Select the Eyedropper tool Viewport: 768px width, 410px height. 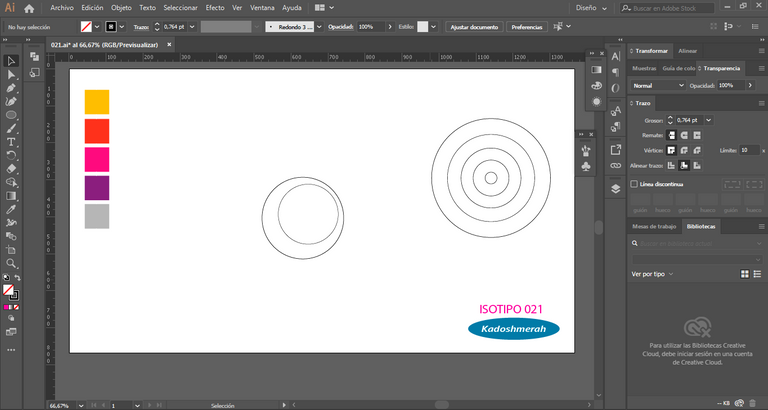pos(11,209)
